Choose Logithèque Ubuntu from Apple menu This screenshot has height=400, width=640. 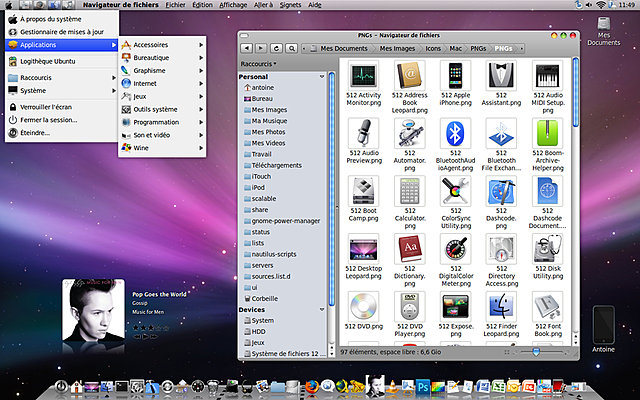tap(62, 61)
